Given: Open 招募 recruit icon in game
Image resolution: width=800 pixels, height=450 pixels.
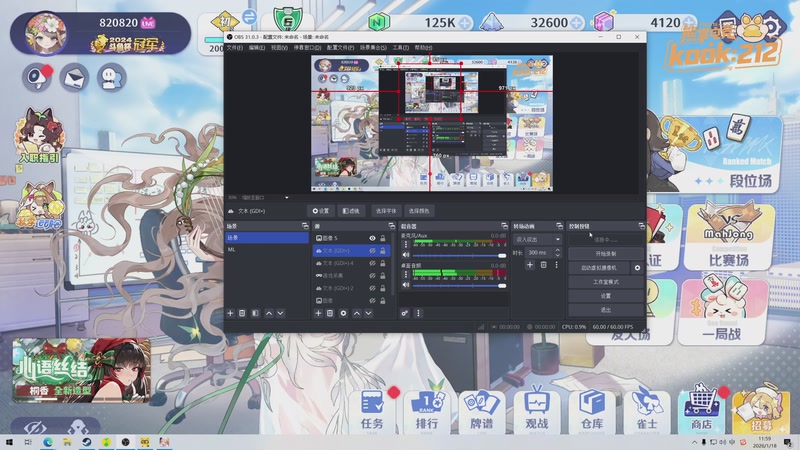Looking at the screenshot, I should (x=760, y=411).
